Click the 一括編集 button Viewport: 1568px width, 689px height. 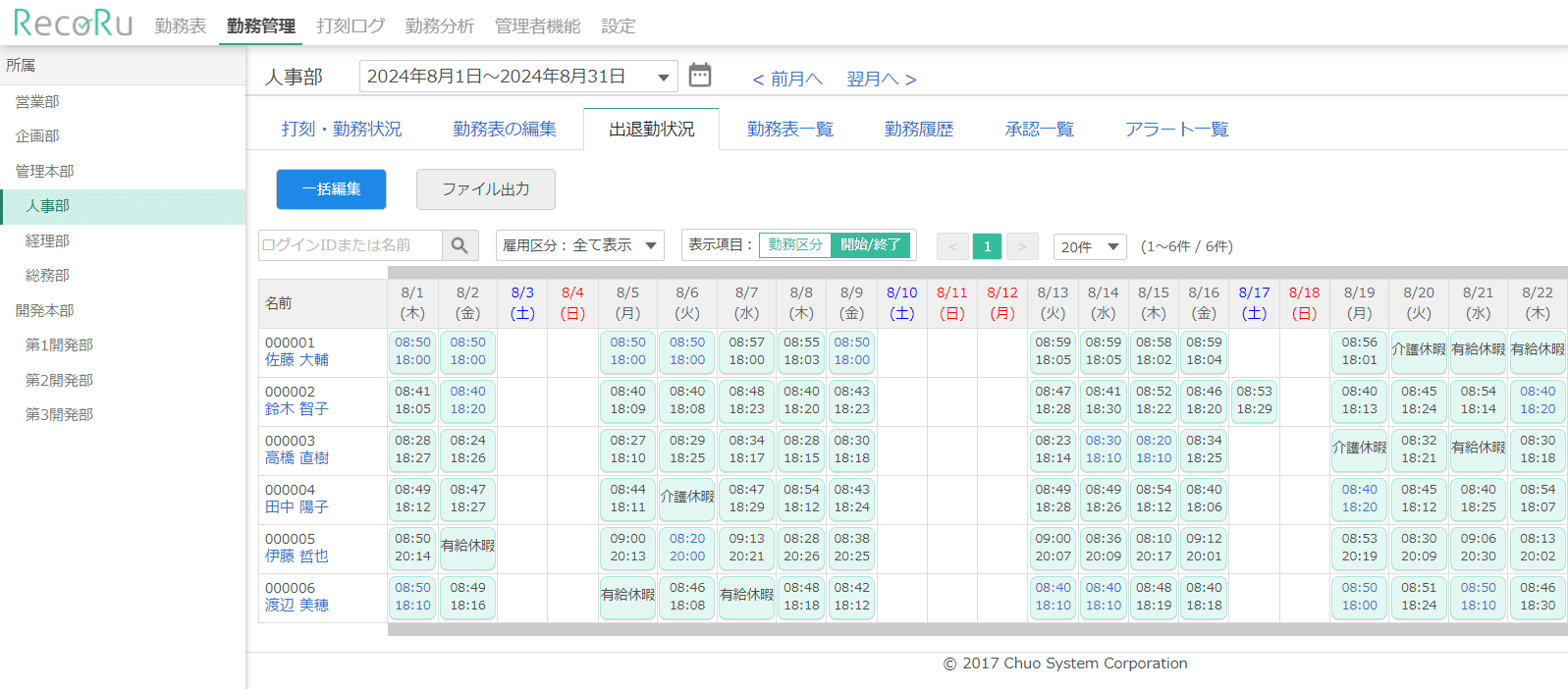(x=331, y=189)
